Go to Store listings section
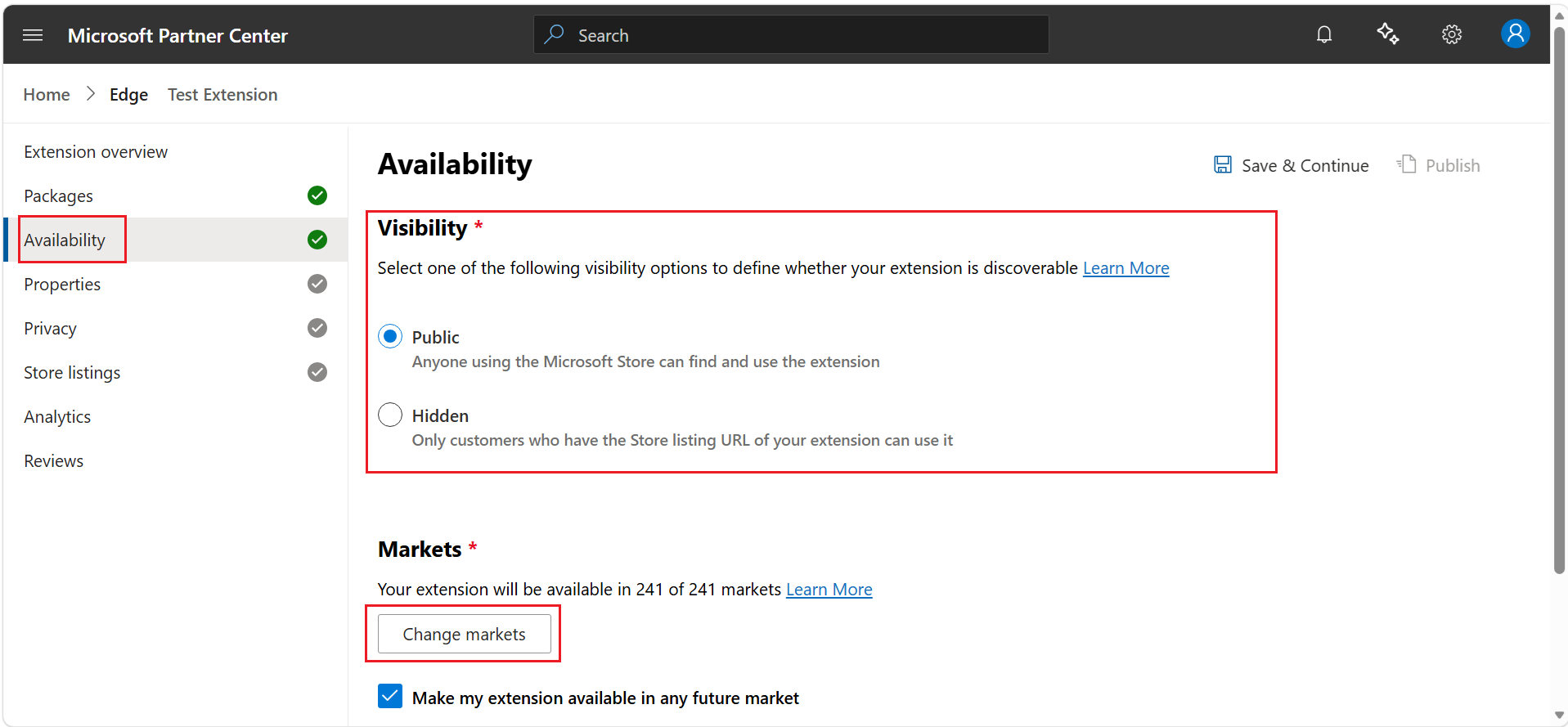1568x727 pixels. click(x=72, y=373)
